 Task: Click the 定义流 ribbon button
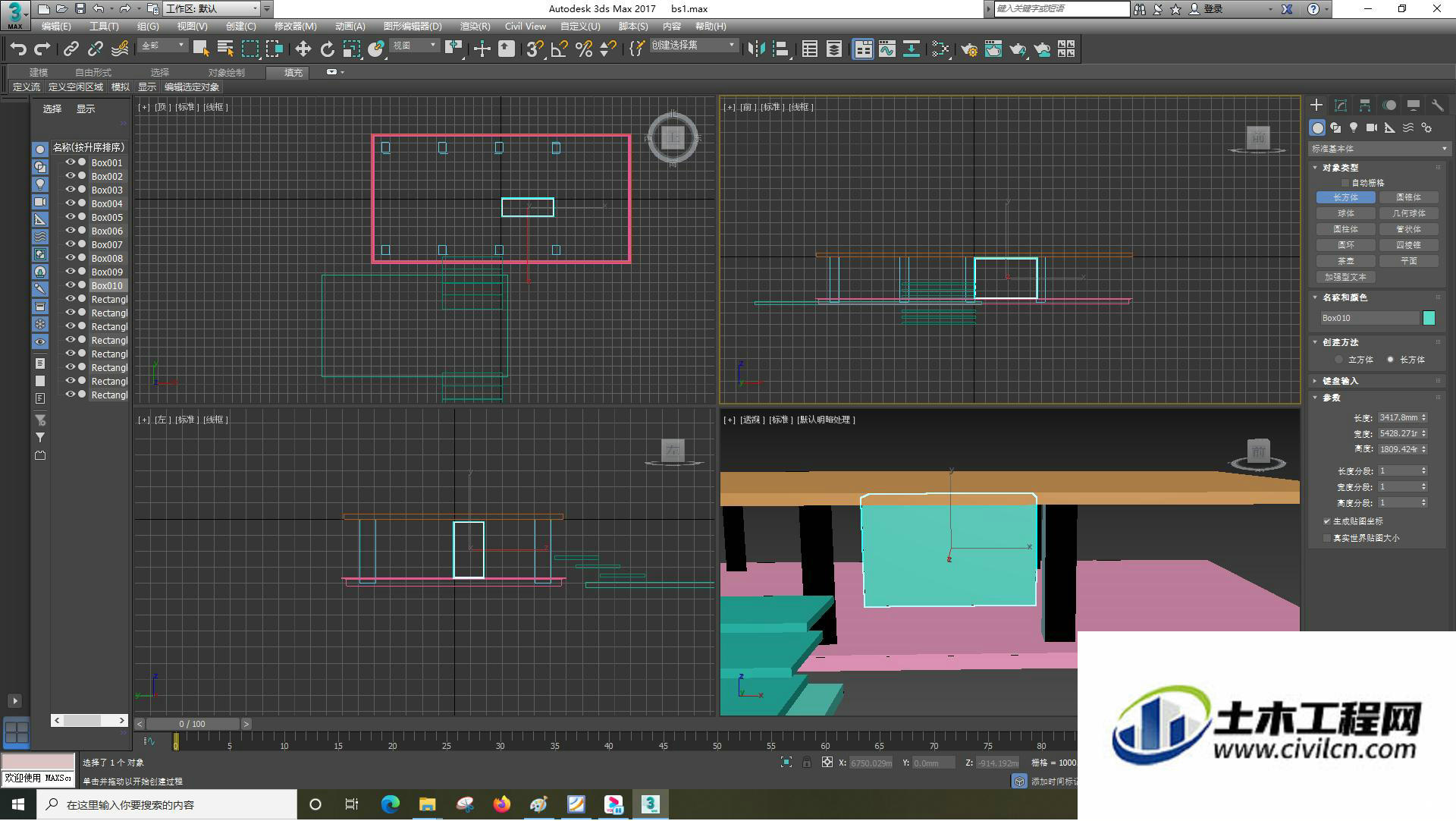26,87
